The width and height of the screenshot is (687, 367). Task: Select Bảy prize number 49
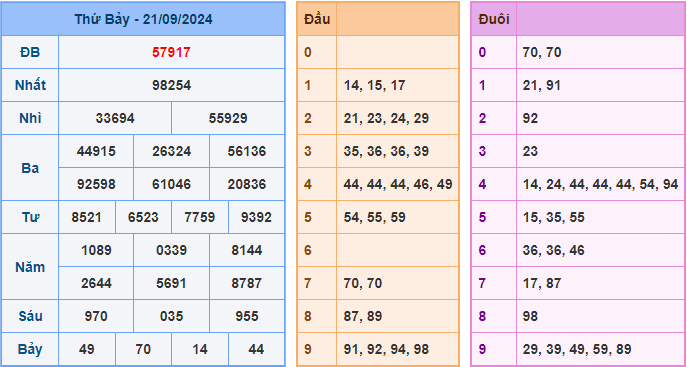pyautogui.click(x=86, y=349)
